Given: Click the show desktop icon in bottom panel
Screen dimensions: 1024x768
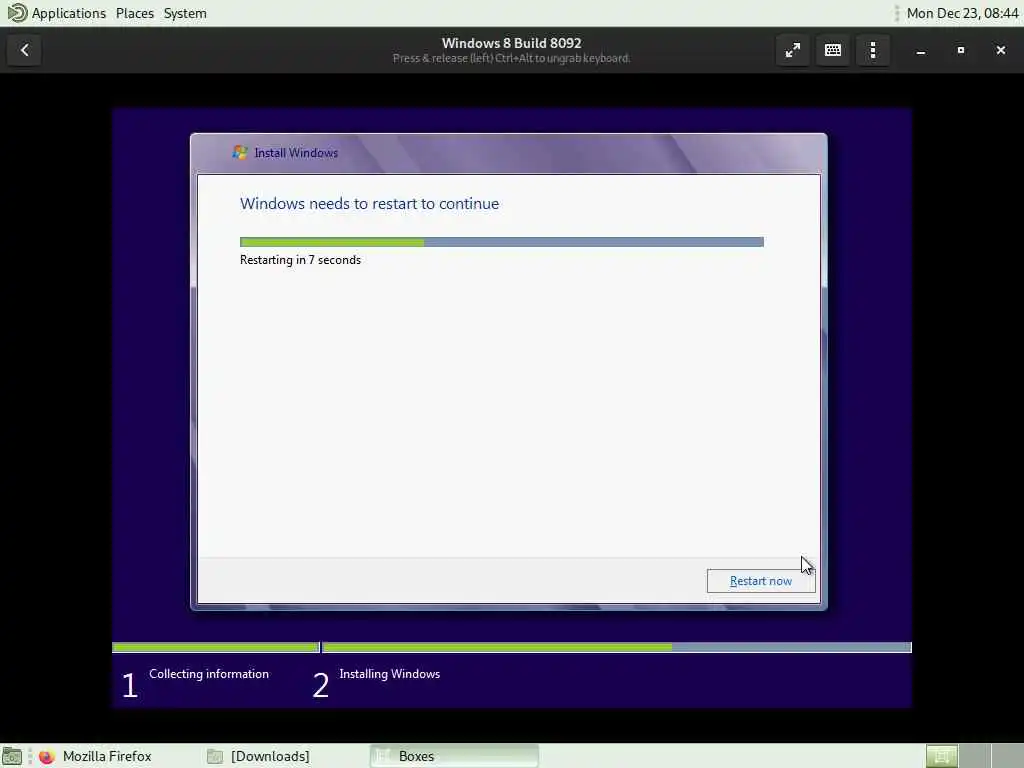Looking at the screenshot, I should coord(12,756).
